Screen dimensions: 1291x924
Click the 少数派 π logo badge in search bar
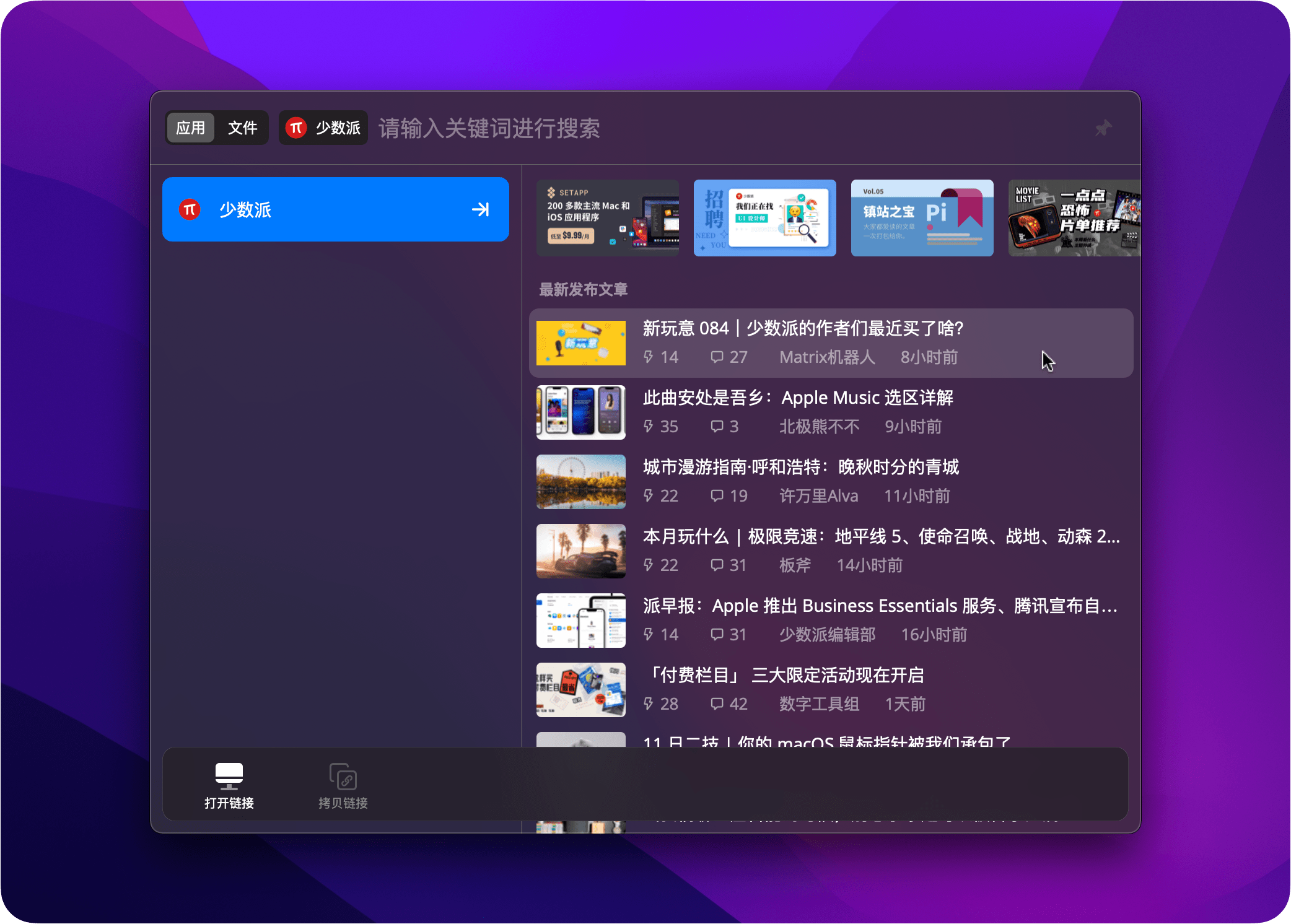click(x=297, y=128)
